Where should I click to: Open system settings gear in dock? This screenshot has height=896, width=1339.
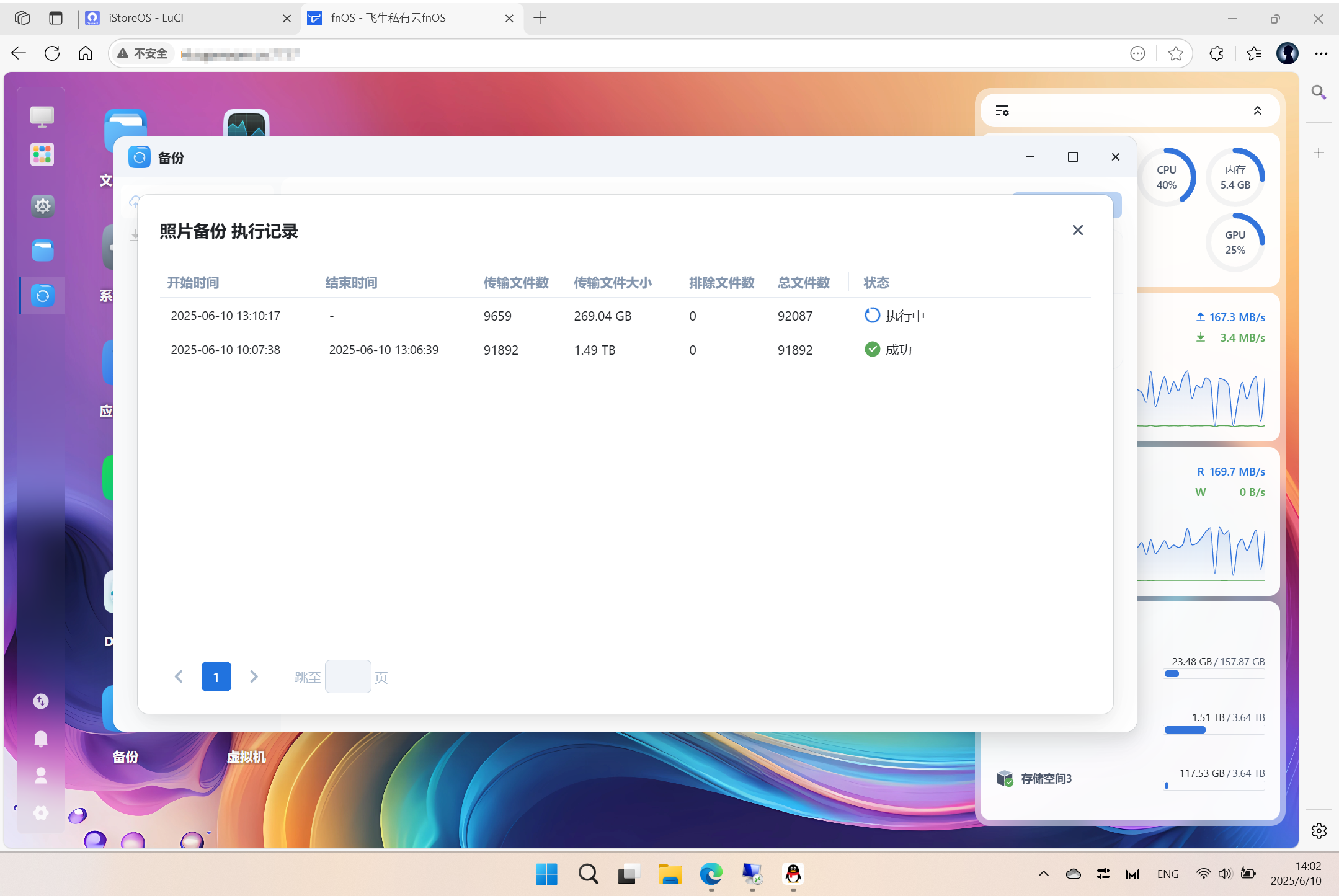coord(42,206)
